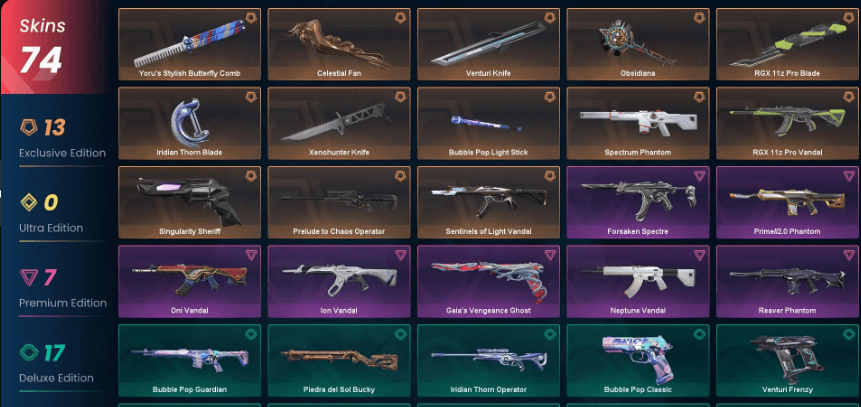Click the Exclusive Edition tier icon in sidebar
861x407 pixels.
pyautogui.click(x=29, y=128)
